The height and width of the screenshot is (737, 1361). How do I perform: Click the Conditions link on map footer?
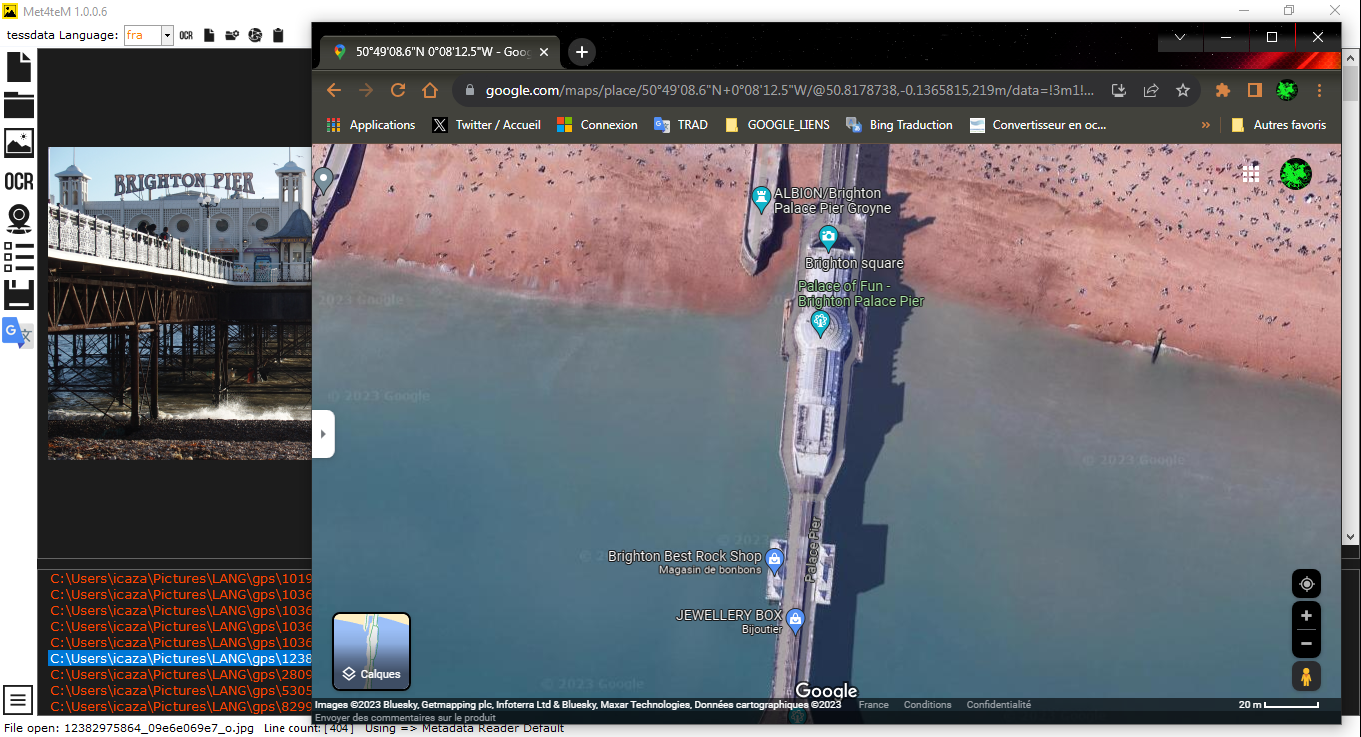point(927,705)
